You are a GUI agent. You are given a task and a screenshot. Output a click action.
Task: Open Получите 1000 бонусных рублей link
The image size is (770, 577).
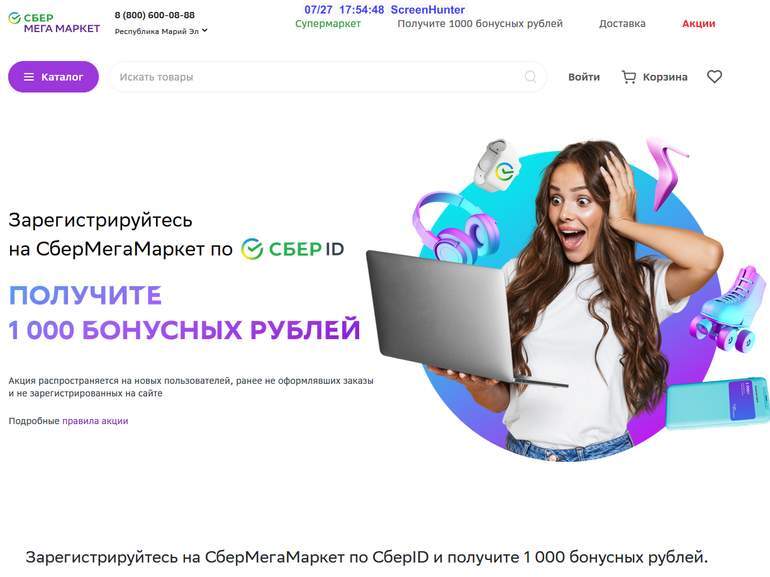[x=480, y=24]
